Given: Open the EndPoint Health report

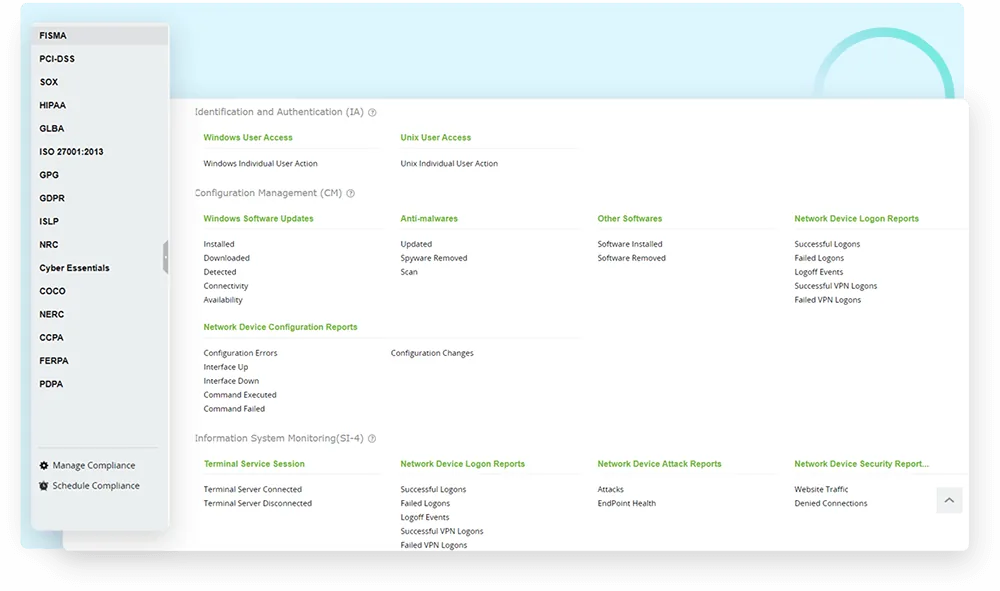Looking at the screenshot, I should point(626,504).
